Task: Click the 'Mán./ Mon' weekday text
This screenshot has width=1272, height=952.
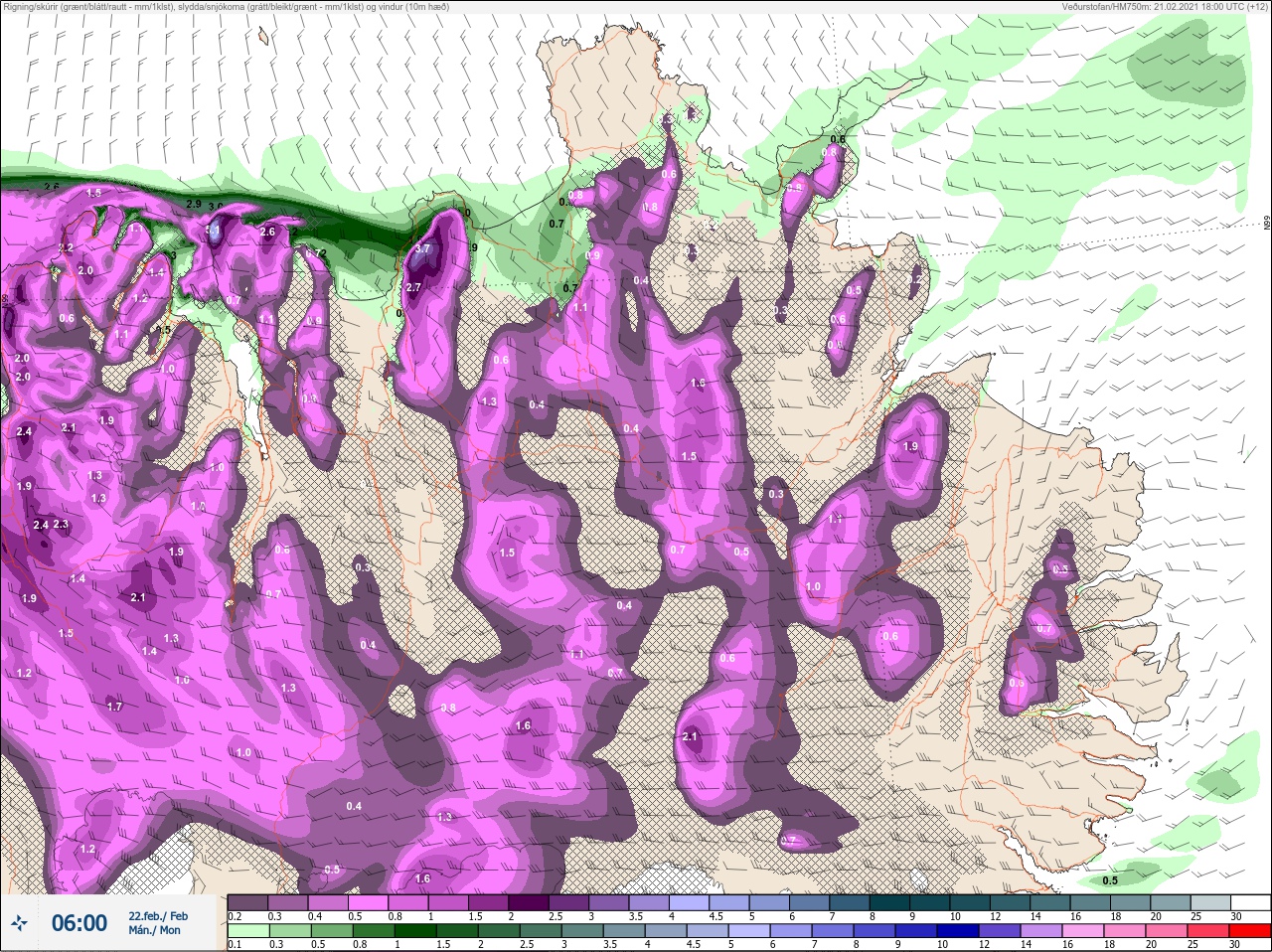Action: 154,931
